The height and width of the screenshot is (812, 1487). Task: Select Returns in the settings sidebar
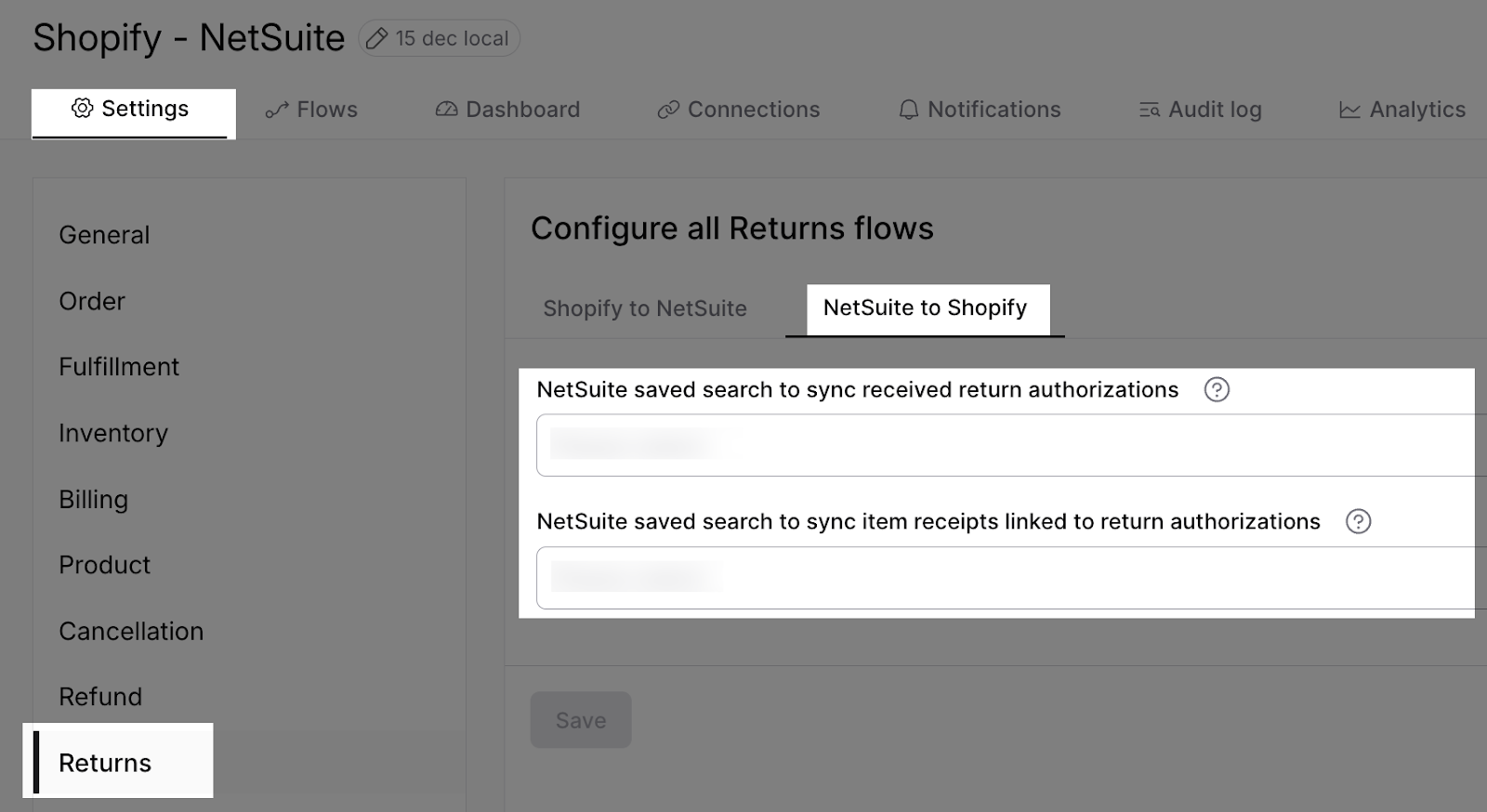[x=105, y=763]
